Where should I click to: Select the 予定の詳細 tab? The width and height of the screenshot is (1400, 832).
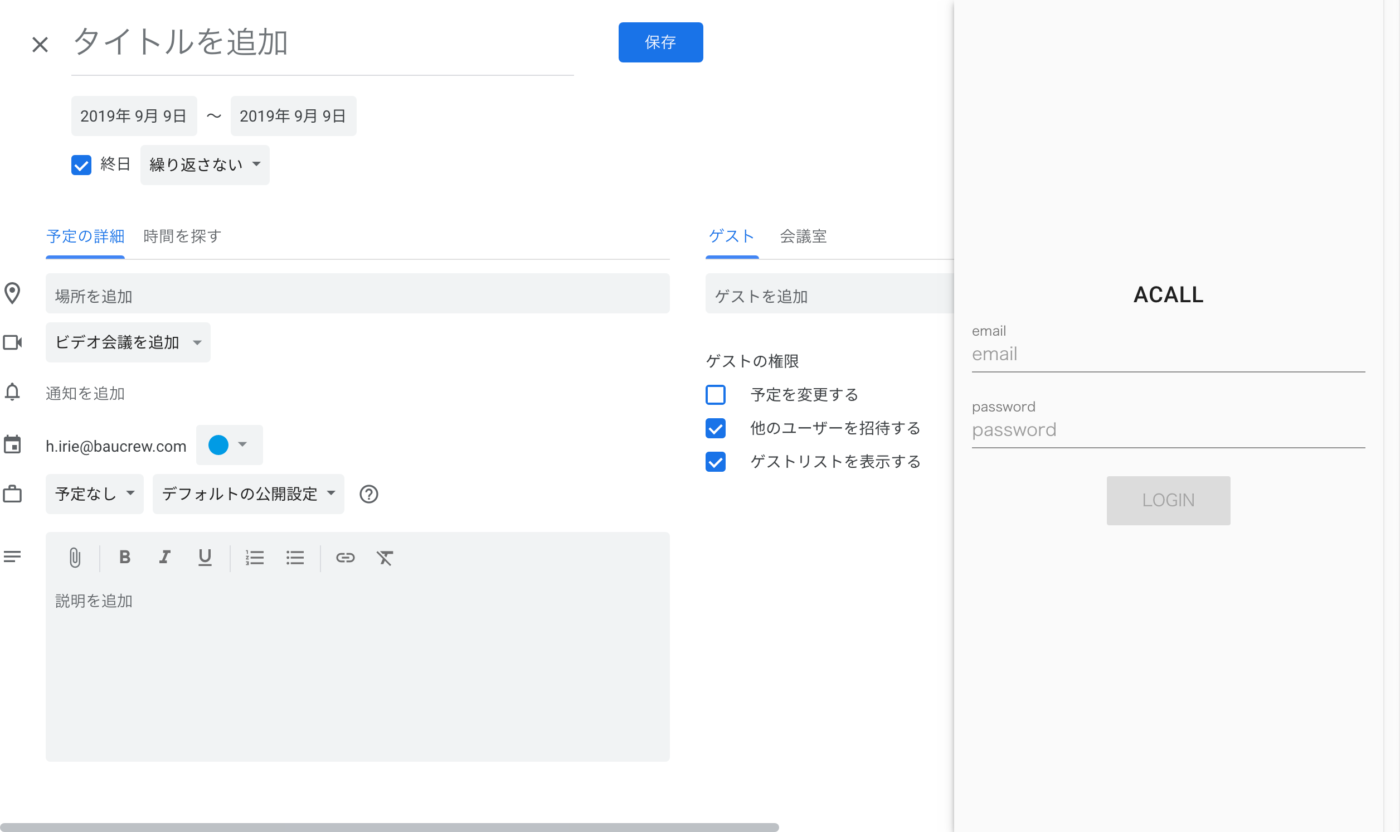tap(85, 237)
